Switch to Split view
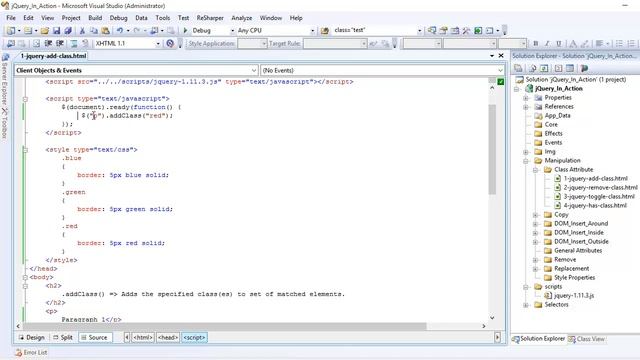 pyautogui.click(x=63, y=338)
